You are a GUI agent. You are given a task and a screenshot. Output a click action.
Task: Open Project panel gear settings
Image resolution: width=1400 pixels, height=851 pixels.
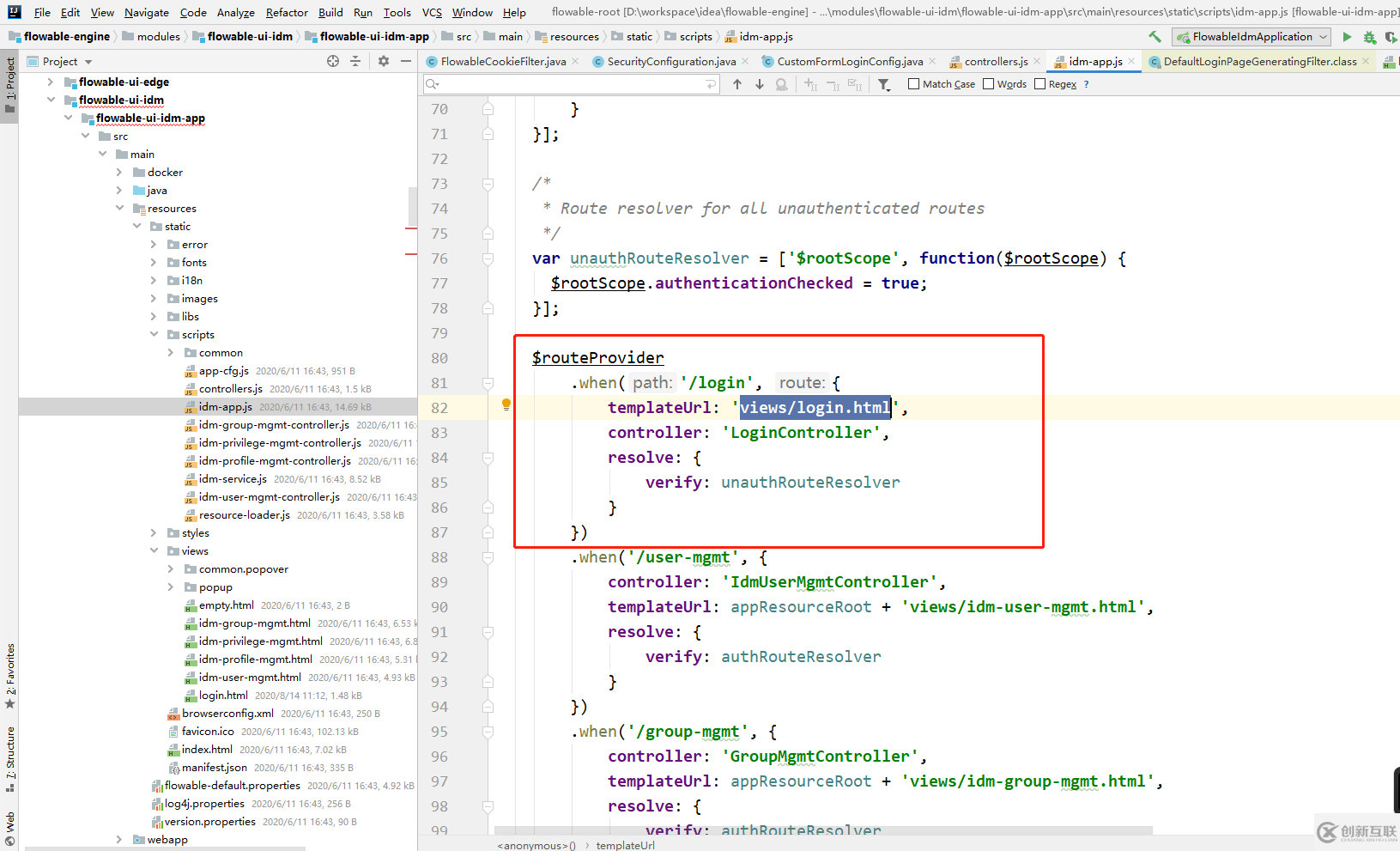(x=384, y=61)
